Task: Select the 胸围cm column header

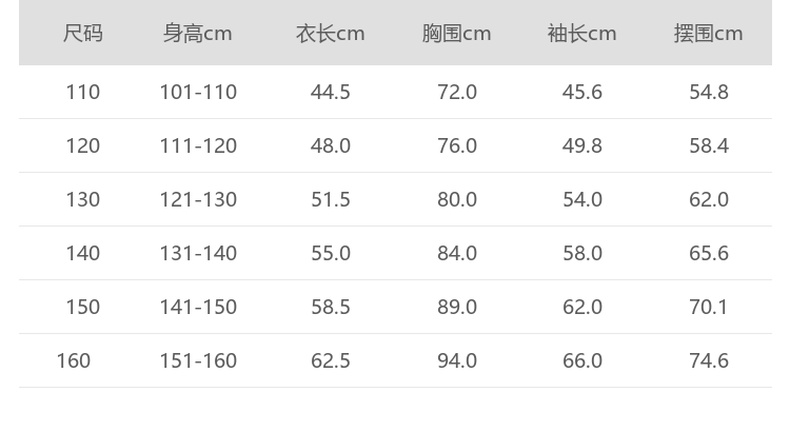Action: coord(456,33)
